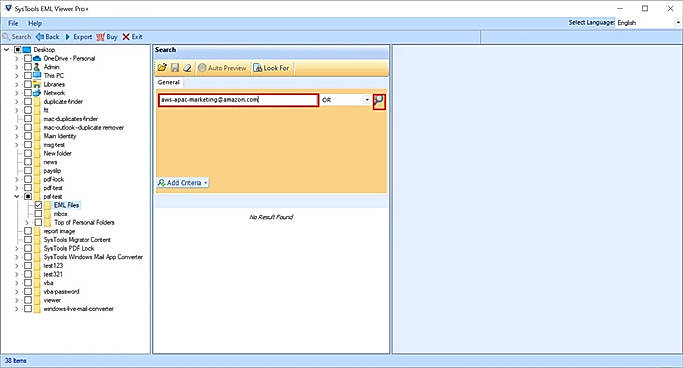Check the New folder checkbox

point(28,153)
